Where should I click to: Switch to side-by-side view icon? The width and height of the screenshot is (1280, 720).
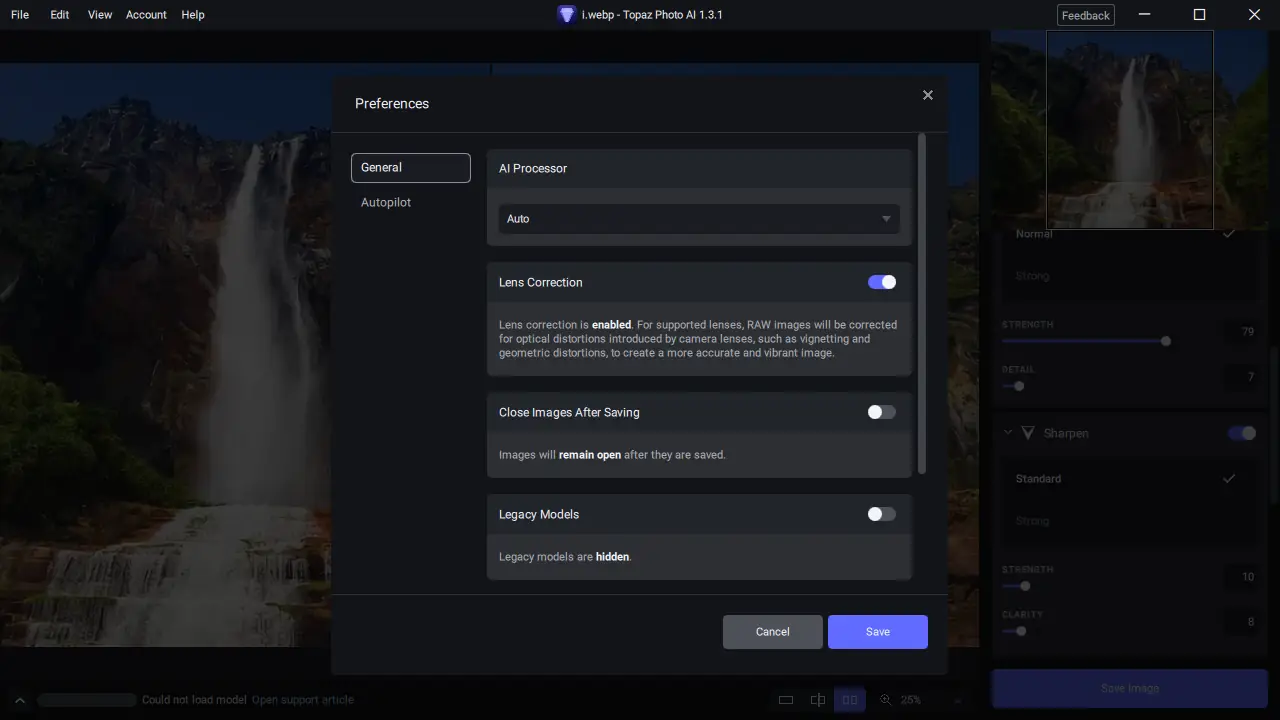850,700
